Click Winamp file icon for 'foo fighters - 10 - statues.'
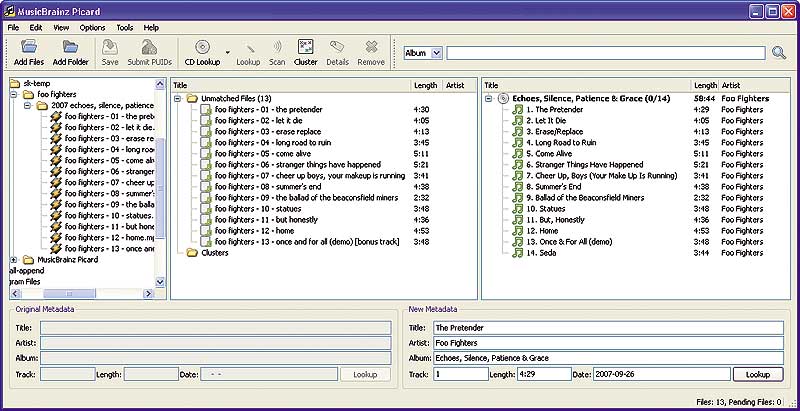 [x=56, y=216]
